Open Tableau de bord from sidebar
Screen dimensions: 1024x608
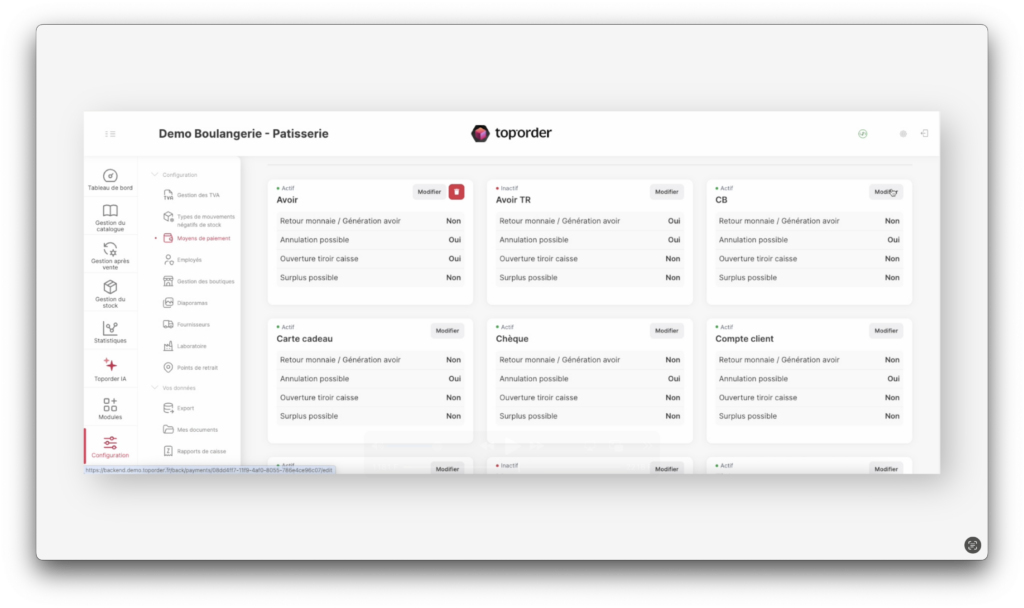click(110, 179)
